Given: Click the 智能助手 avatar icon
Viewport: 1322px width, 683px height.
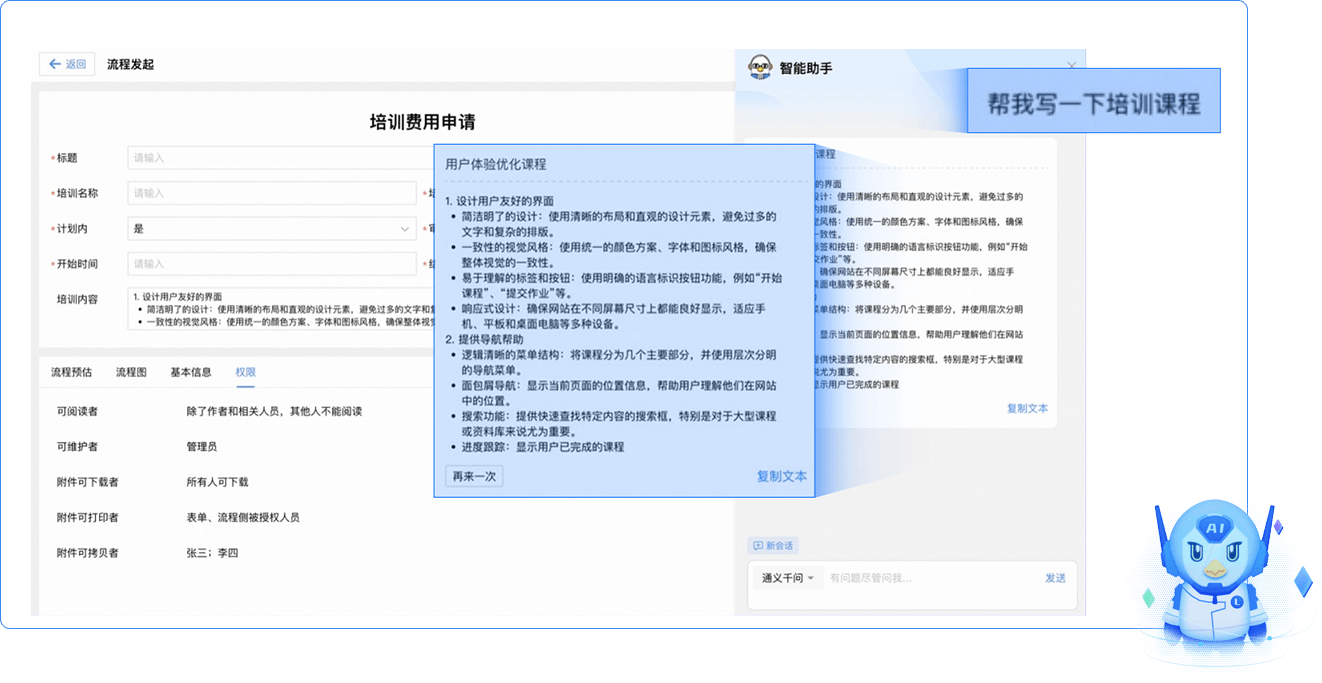Looking at the screenshot, I should pyautogui.click(x=761, y=68).
